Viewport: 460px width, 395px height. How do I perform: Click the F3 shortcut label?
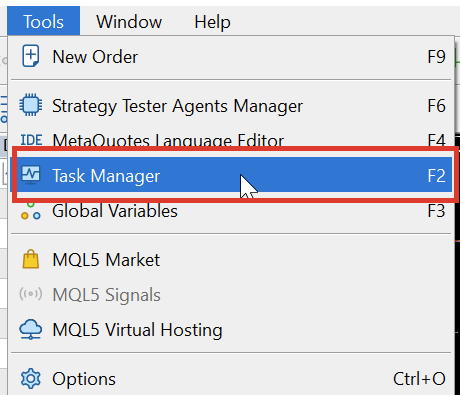436,211
